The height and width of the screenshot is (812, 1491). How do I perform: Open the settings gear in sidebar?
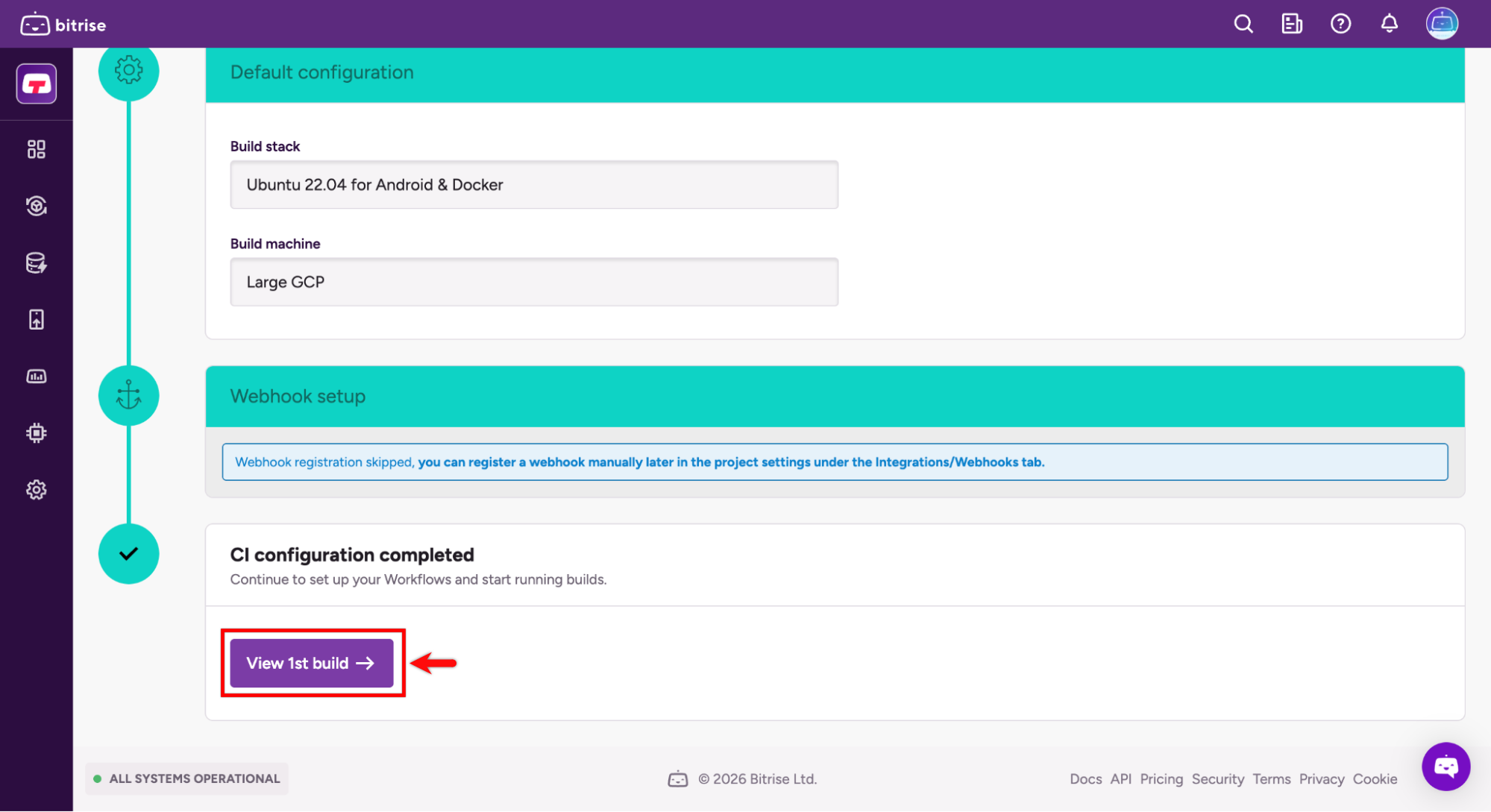pyautogui.click(x=37, y=490)
